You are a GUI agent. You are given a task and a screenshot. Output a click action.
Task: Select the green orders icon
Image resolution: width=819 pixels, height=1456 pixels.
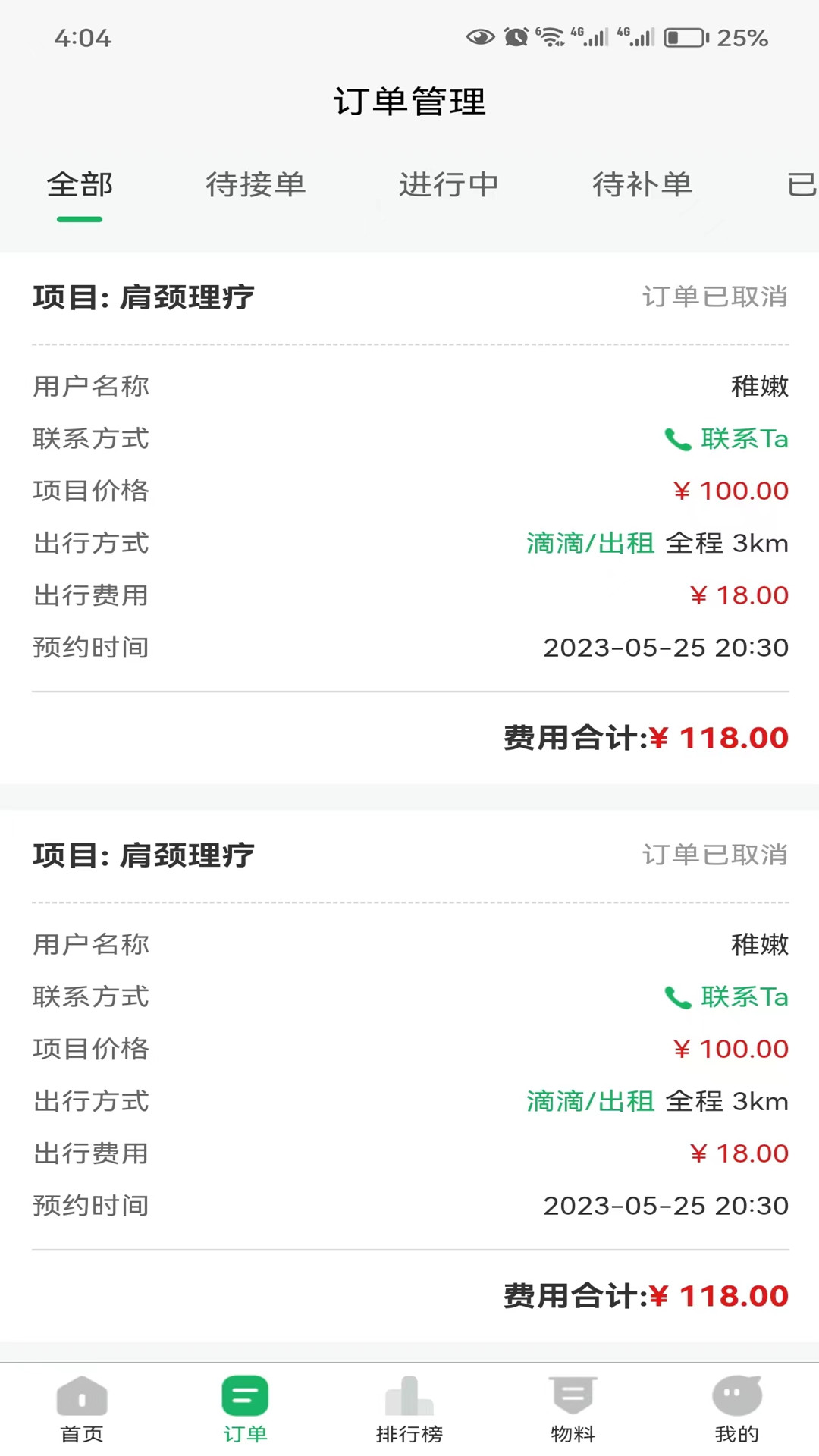[245, 1396]
